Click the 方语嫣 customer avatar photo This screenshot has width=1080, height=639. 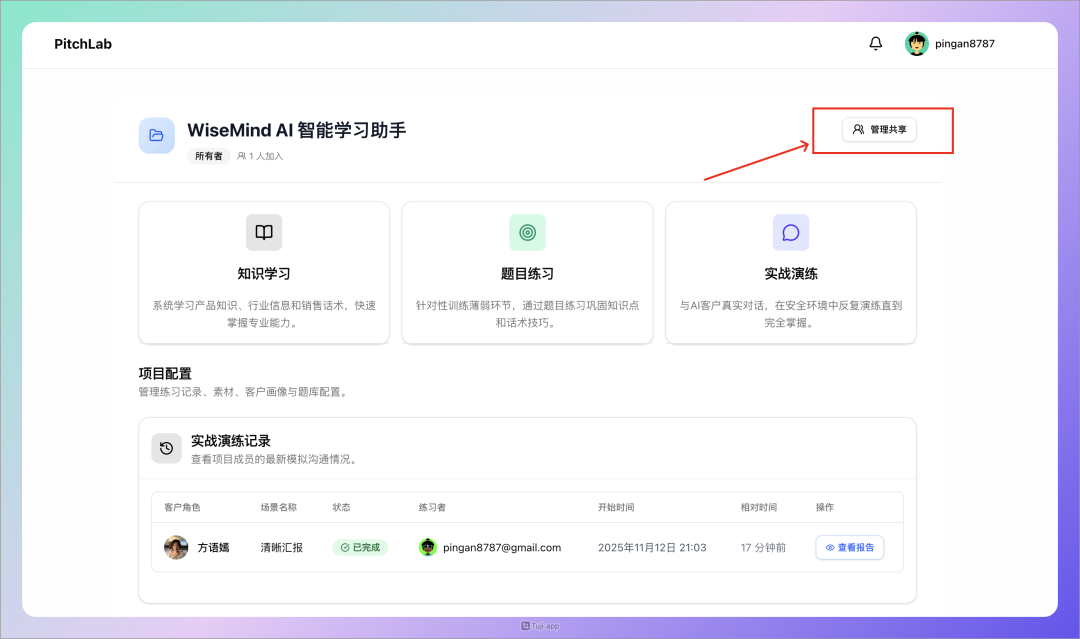pyautogui.click(x=176, y=547)
